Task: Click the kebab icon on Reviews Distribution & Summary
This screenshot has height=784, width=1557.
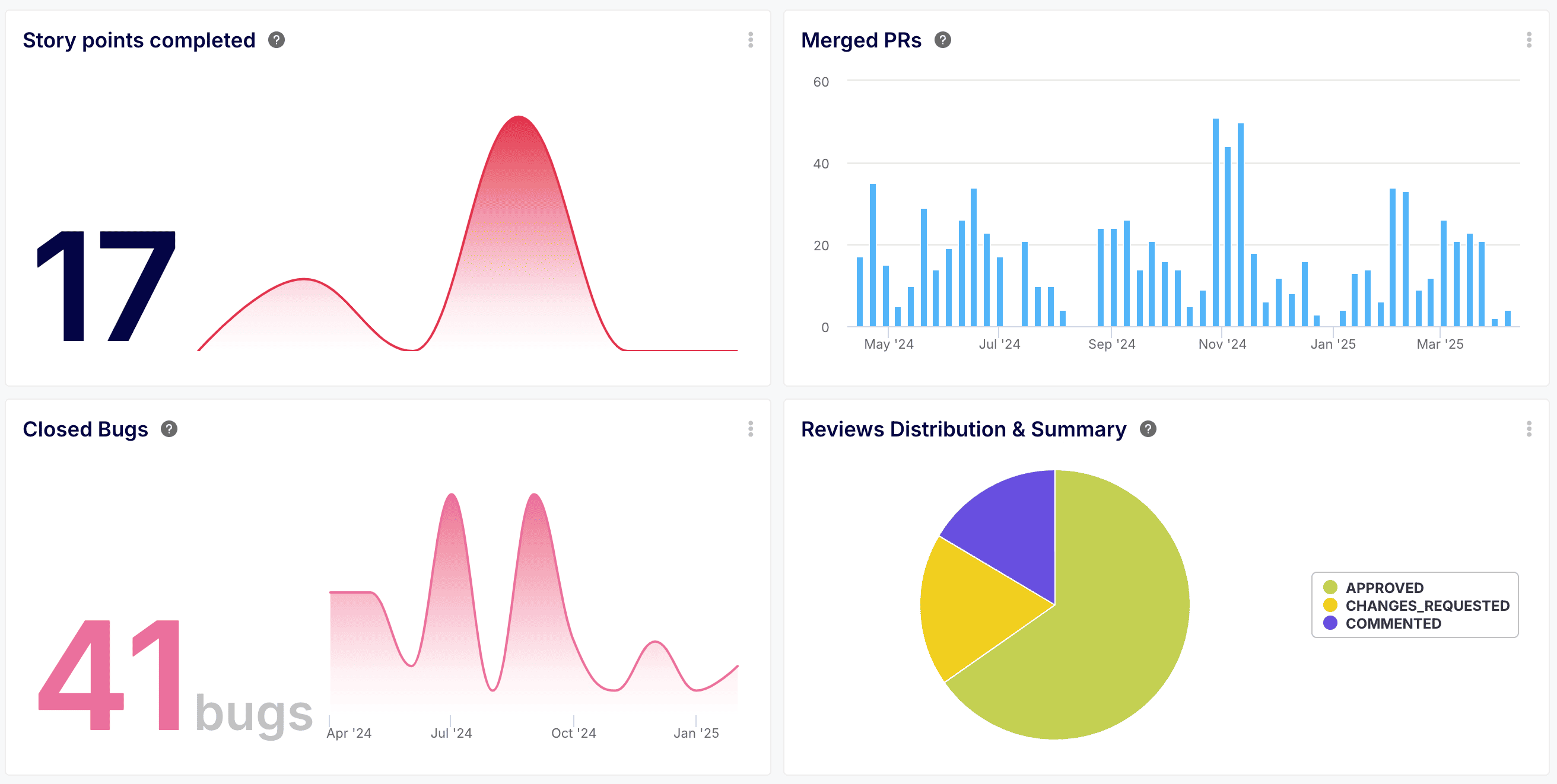Action: pos(1530,429)
